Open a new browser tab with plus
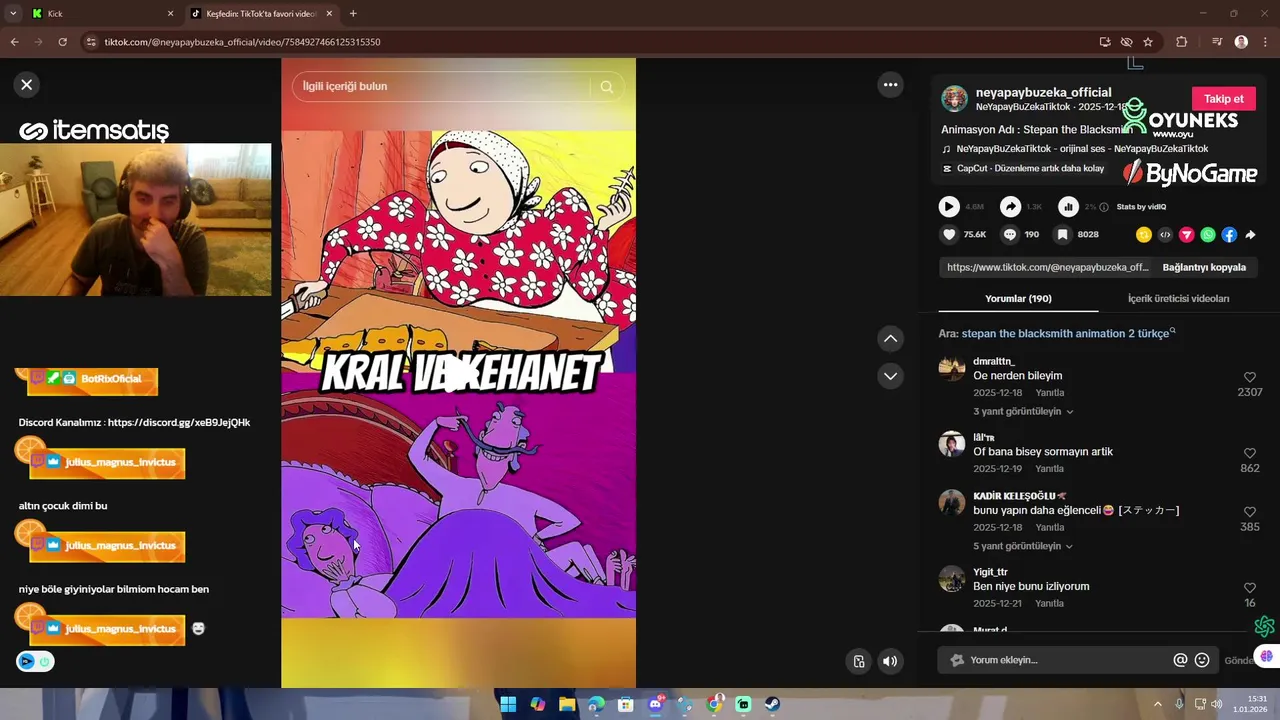 [x=353, y=14]
